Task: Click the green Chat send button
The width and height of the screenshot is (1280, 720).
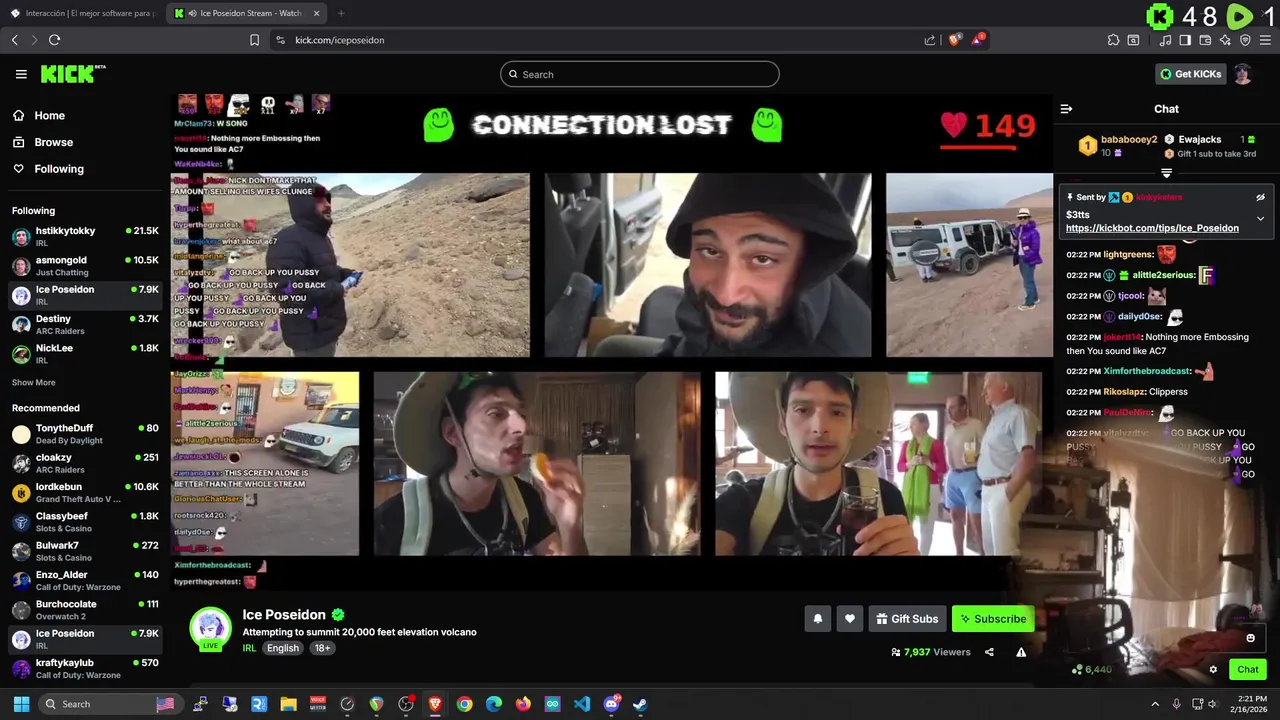Action: (1248, 670)
